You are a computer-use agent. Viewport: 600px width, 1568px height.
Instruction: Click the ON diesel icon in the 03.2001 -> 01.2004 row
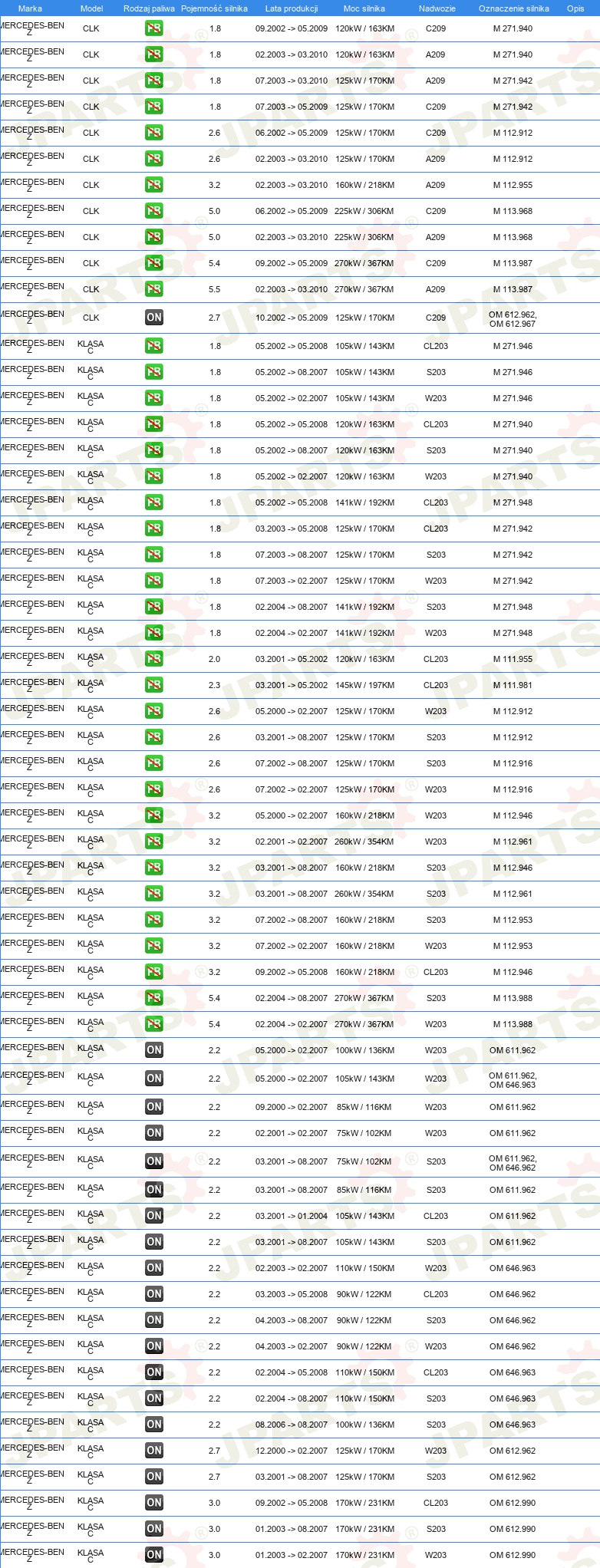point(154,1216)
